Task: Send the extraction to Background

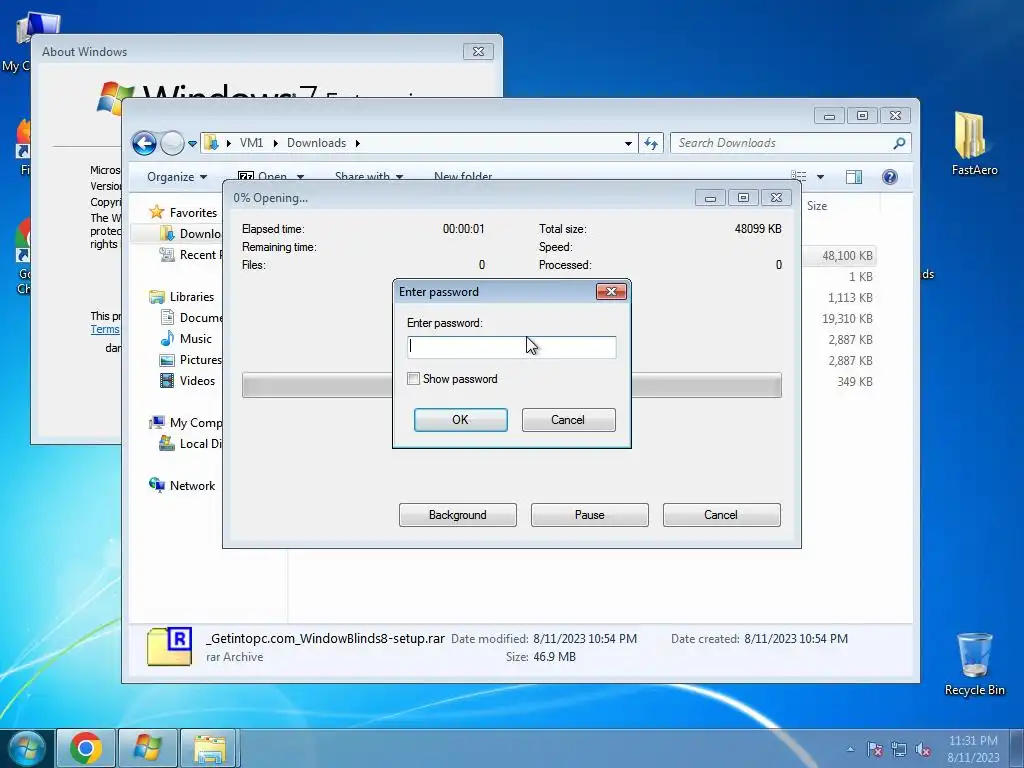Action: (457, 515)
